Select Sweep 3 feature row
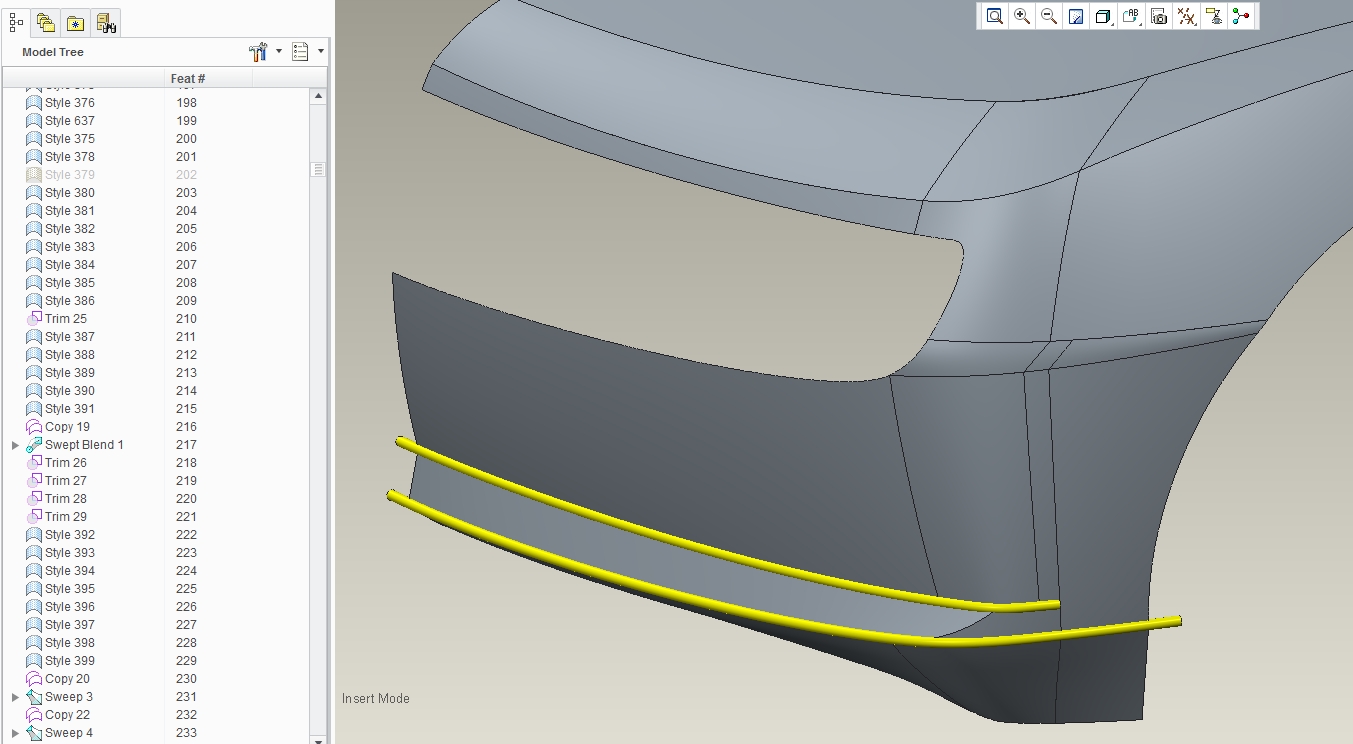This screenshot has height=744, width=1353. [x=69, y=697]
